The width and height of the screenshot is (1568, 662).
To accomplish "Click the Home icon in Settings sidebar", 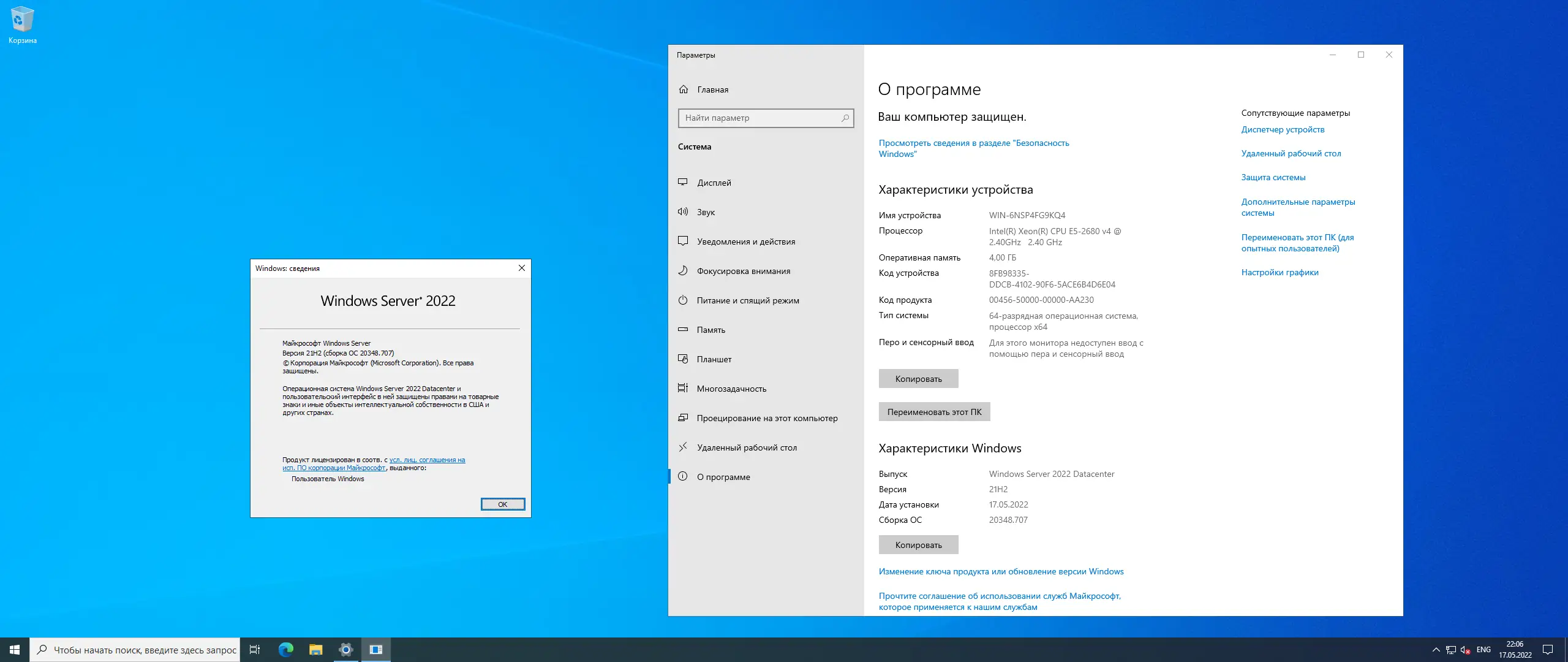I will point(684,89).
